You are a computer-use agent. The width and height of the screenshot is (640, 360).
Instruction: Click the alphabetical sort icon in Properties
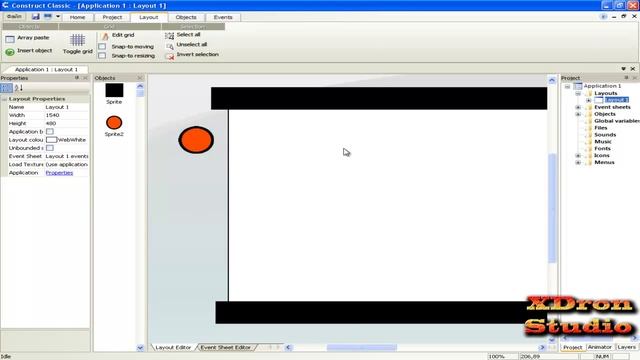pos(19,88)
